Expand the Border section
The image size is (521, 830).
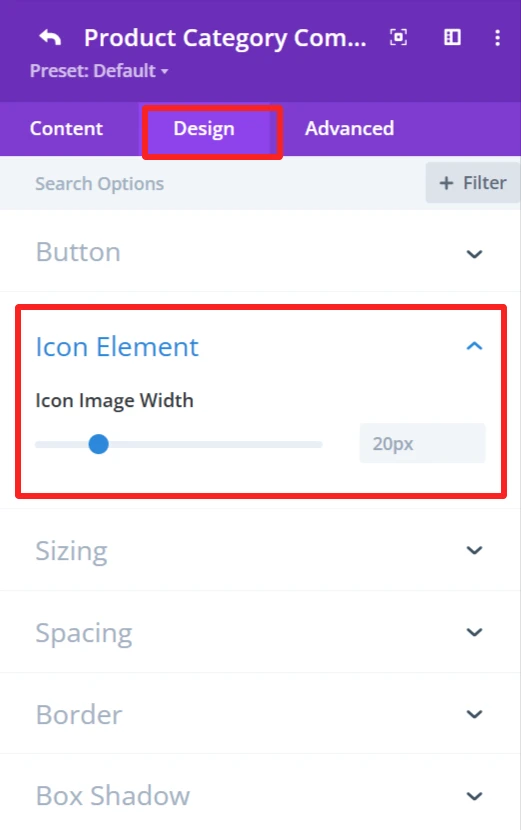pos(260,714)
